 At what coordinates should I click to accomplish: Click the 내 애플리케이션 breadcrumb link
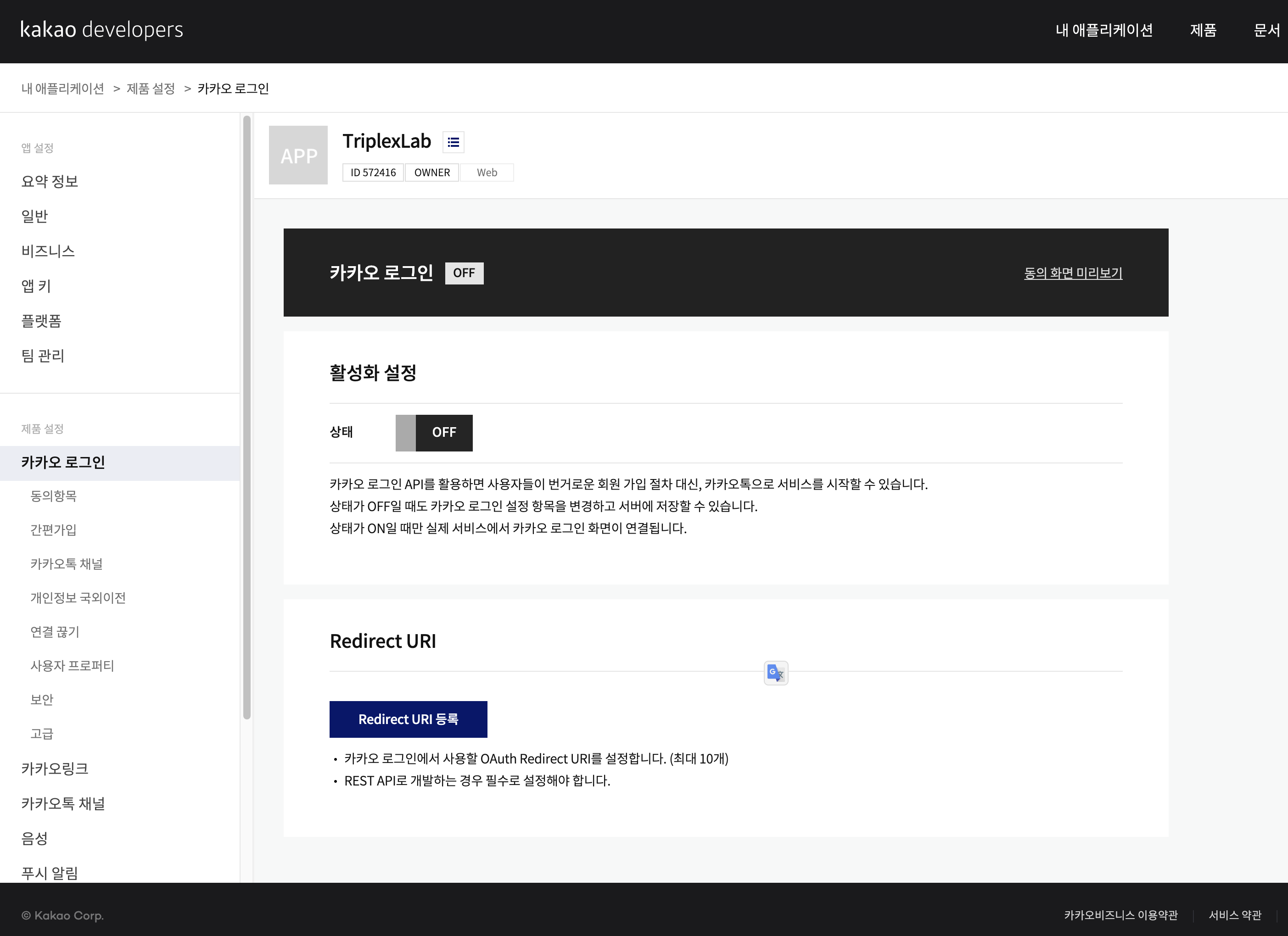pyautogui.click(x=62, y=89)
